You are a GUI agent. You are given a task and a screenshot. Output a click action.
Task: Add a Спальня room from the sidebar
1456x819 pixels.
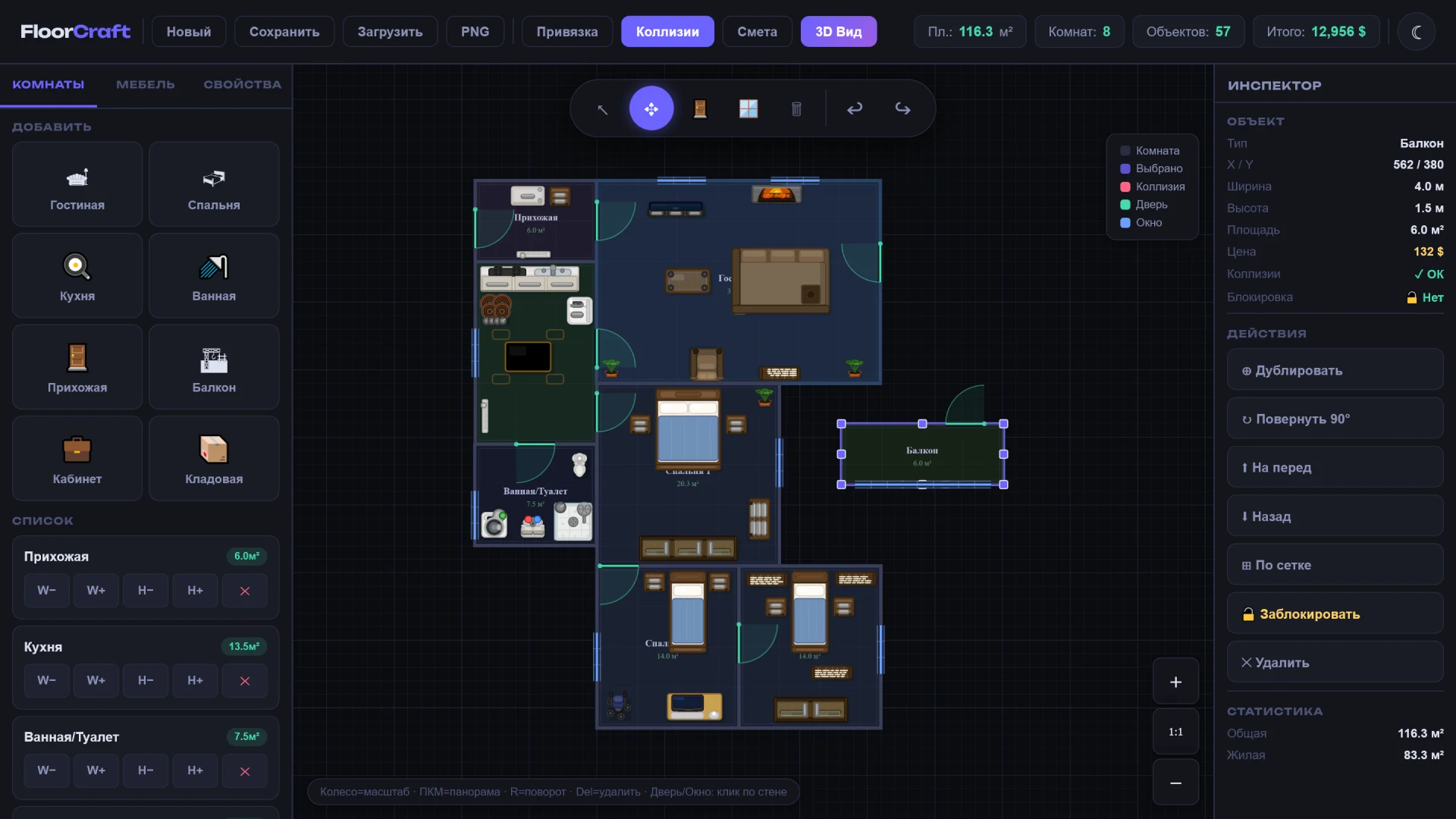click(x=214, y=184)
